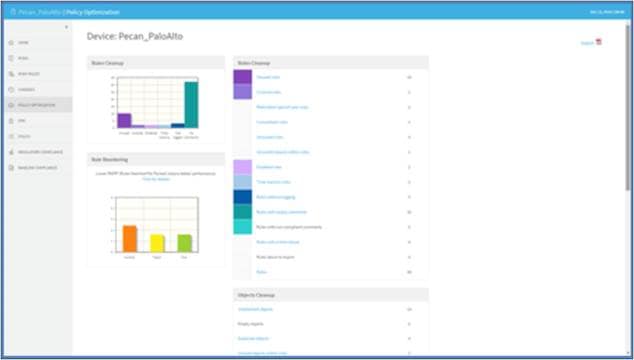Click the light blue swatch beside Time inactive rules
The height and width of the screenshot is (360, 634).
pos(243,182)
